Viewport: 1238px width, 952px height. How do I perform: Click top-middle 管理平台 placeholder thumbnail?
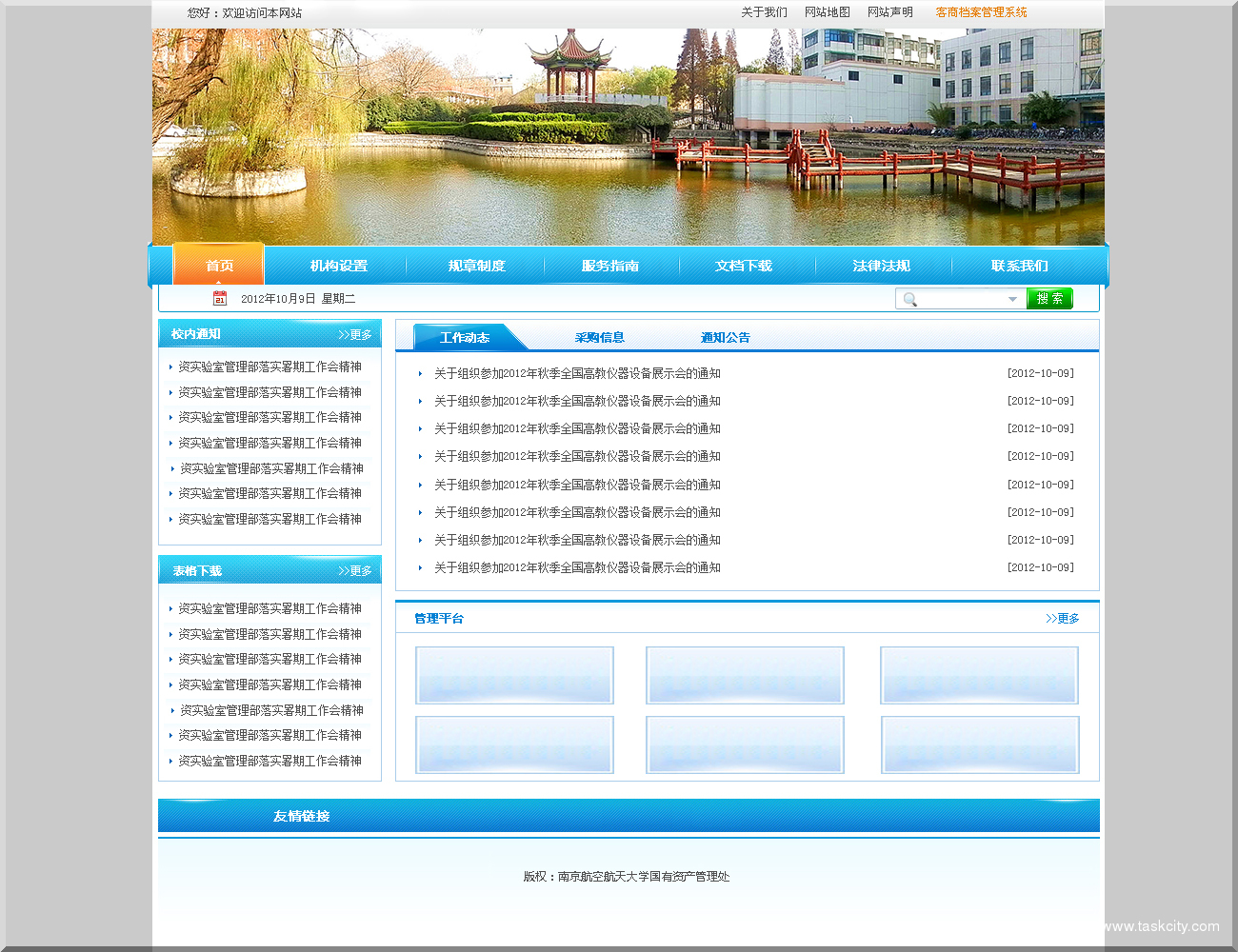745,675
